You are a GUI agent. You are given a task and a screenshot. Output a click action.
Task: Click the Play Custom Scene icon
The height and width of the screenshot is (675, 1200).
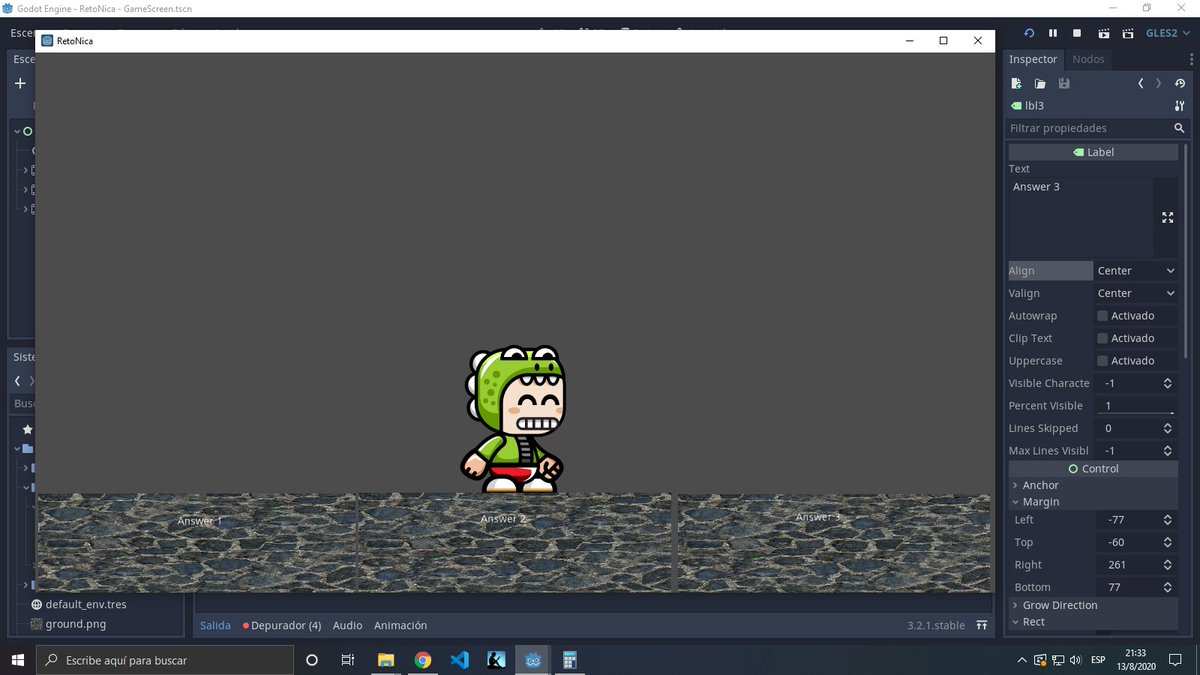(1128, 33)
